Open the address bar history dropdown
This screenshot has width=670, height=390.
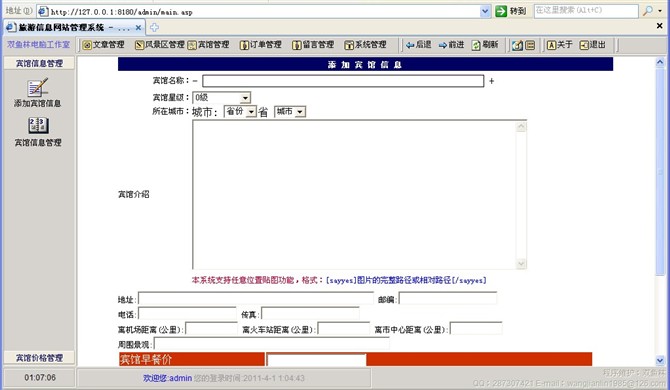(485, 12)
